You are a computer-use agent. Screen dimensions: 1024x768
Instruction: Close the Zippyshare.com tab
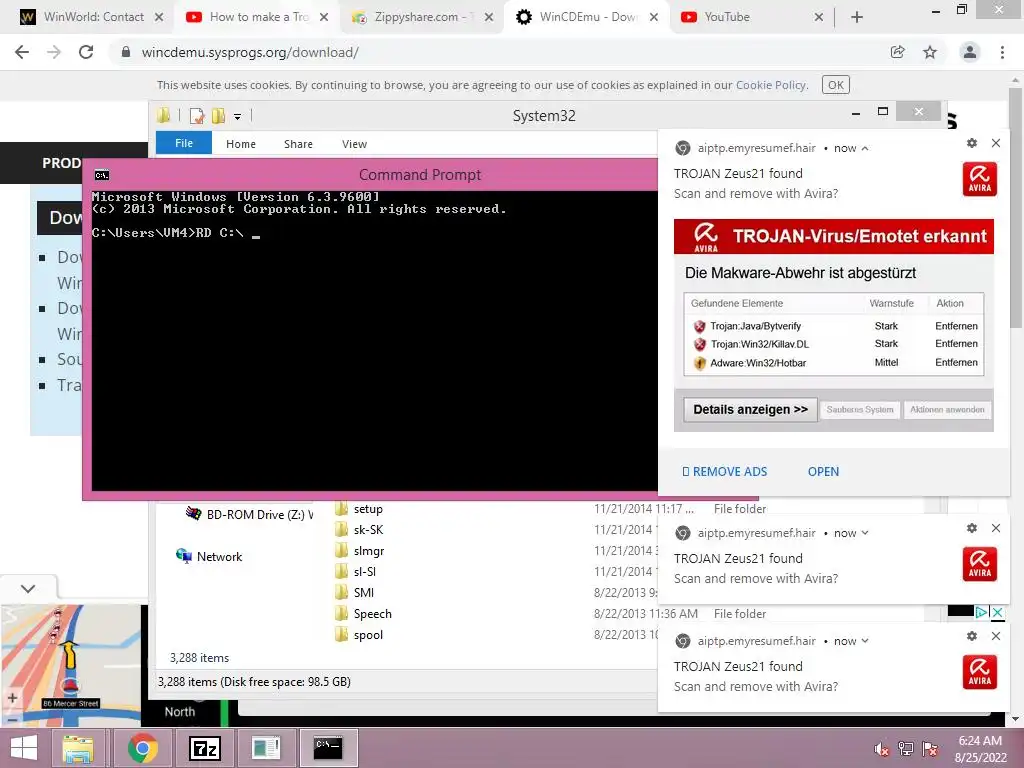point(488,17)
